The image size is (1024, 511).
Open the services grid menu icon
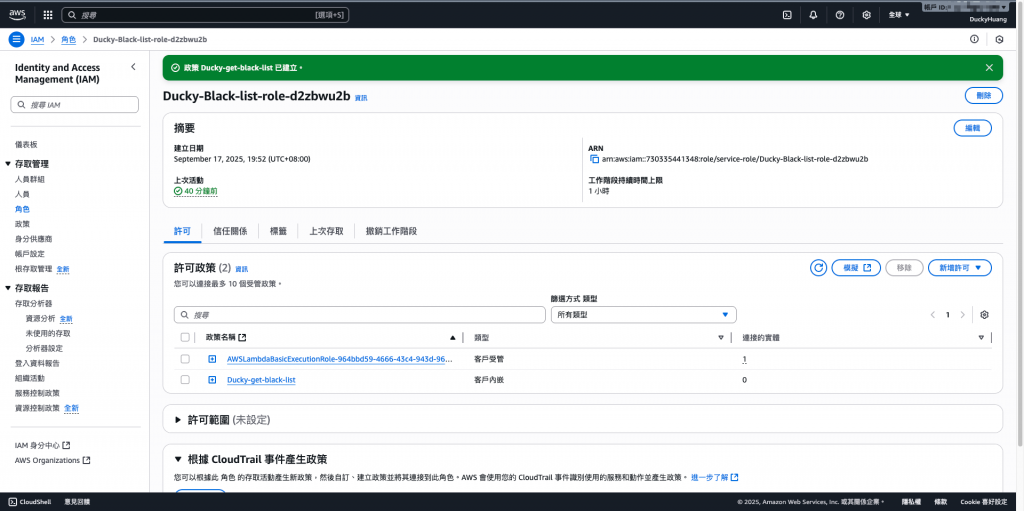coord(48,14)
